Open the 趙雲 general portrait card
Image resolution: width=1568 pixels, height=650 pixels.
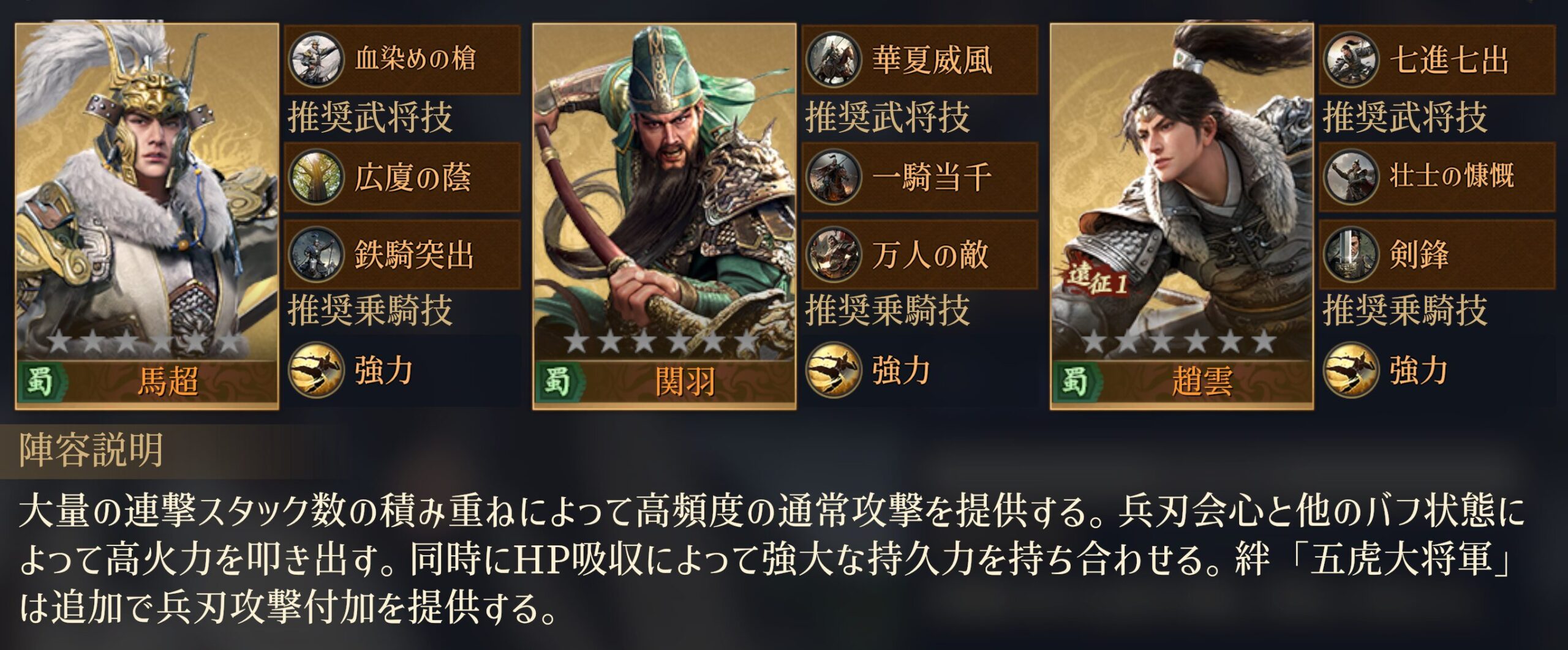(x=1182, y=216)
